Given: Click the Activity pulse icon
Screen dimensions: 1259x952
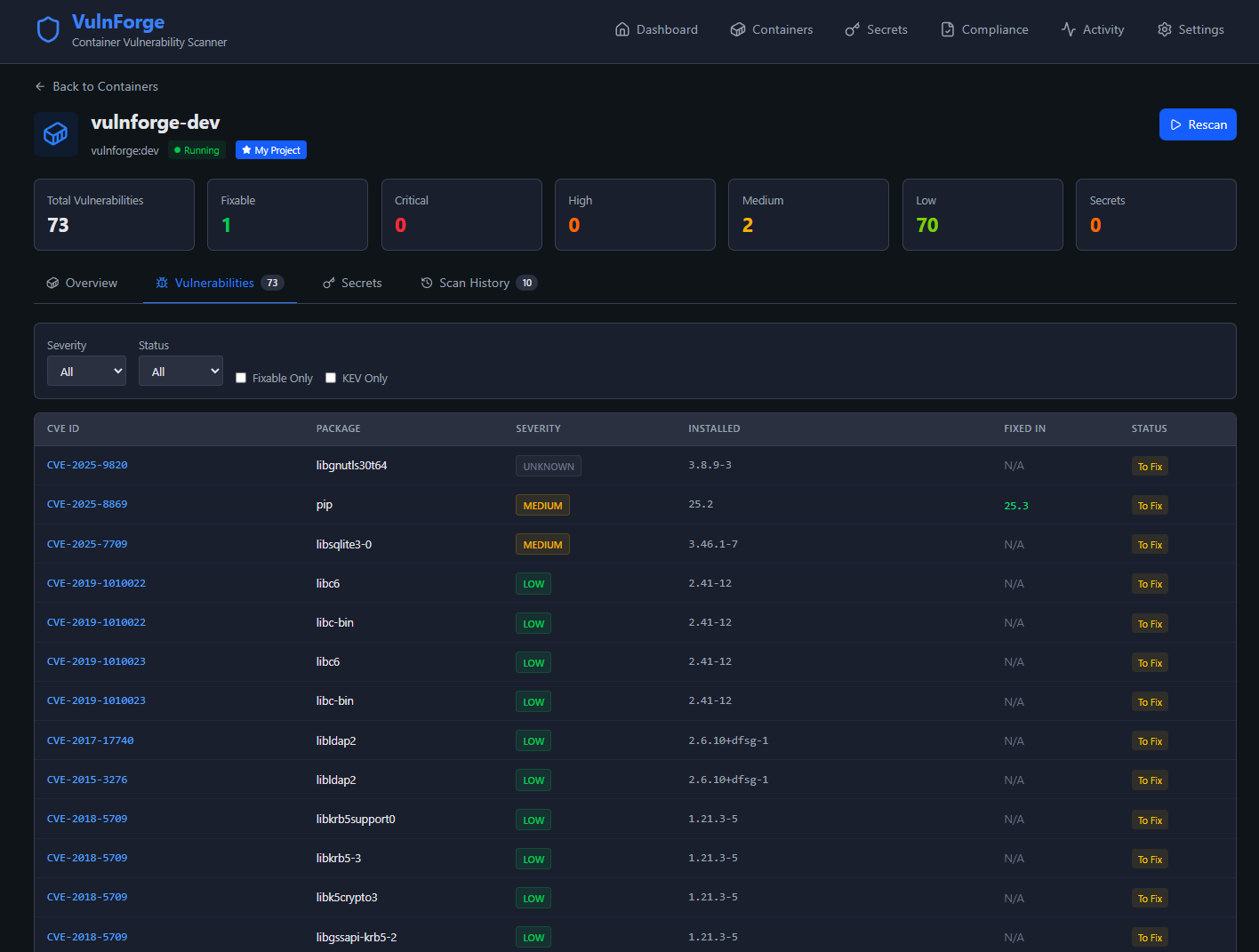Looking at the screenshot, I should tap(1069, 29).
